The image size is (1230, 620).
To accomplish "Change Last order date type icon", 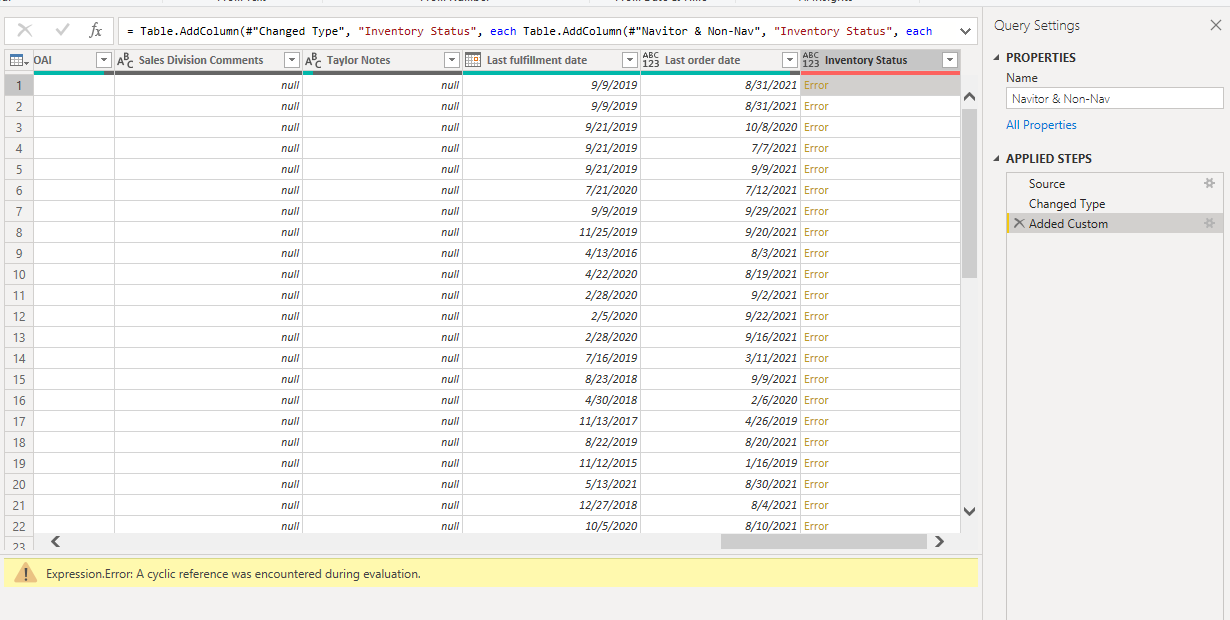I will pyautogui.click(x=651, y=61).
